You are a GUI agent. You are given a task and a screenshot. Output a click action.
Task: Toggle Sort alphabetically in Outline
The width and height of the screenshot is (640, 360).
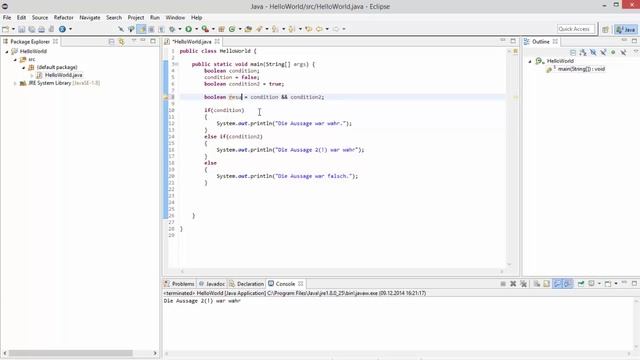pos(583,52)
